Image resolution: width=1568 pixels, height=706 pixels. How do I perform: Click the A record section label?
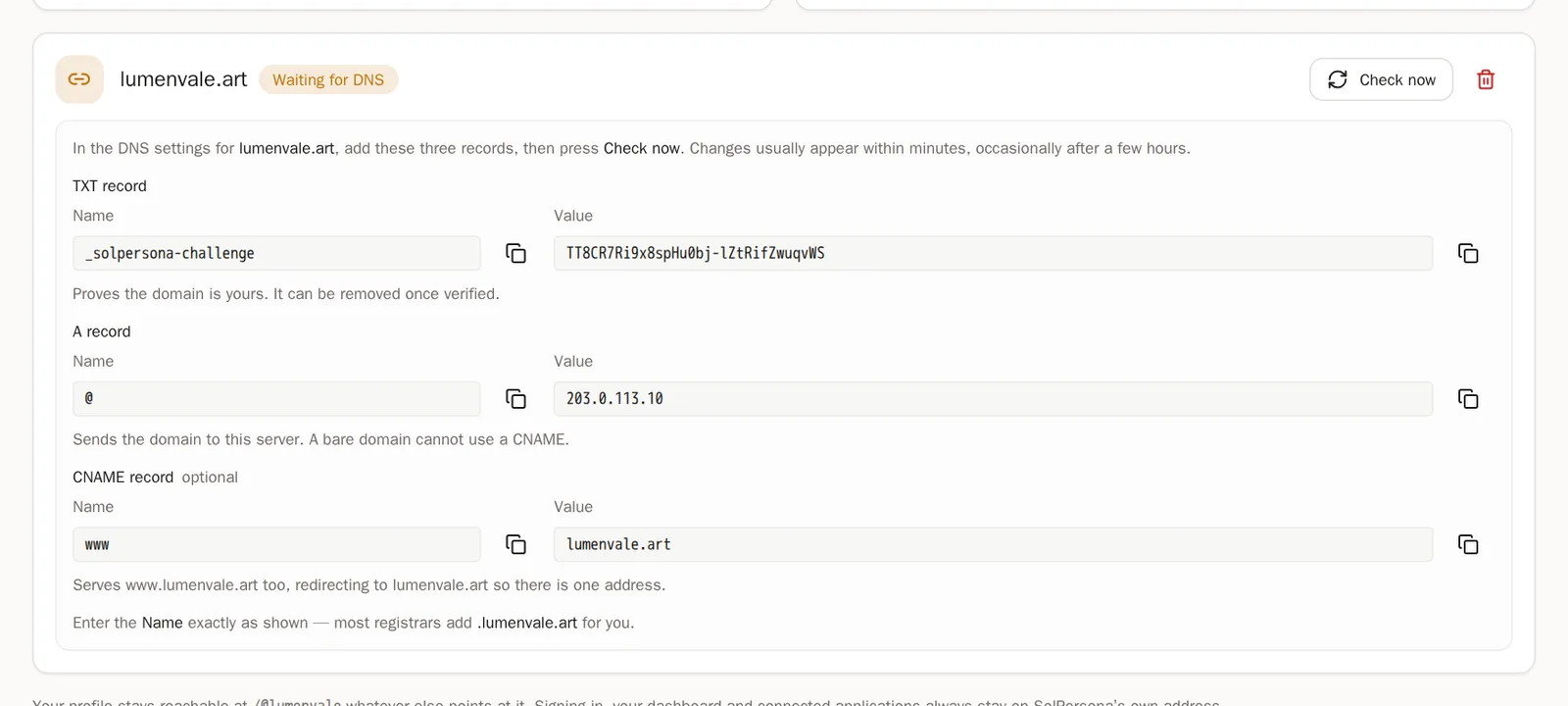[x=102, y=331]
